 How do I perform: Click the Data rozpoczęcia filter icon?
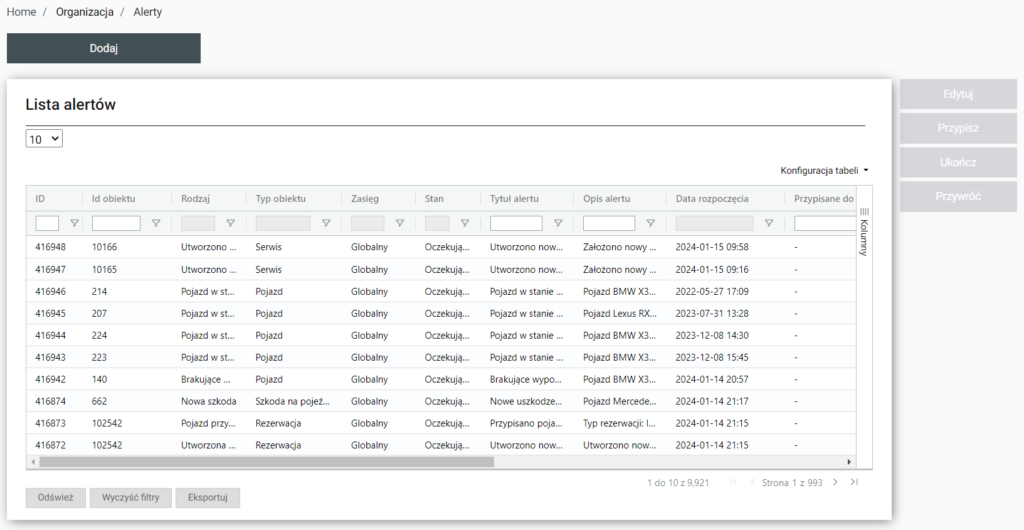pos(769,224)
